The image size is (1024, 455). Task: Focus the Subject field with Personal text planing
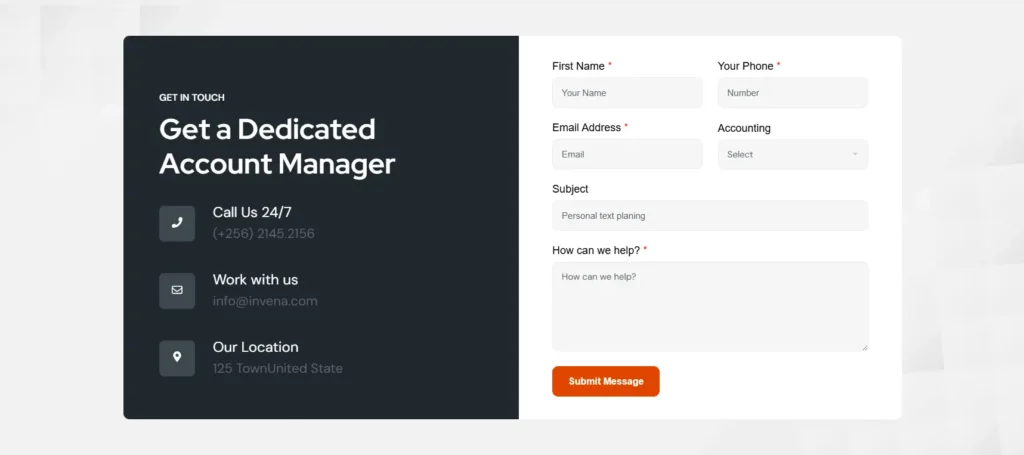coord(710,215)
